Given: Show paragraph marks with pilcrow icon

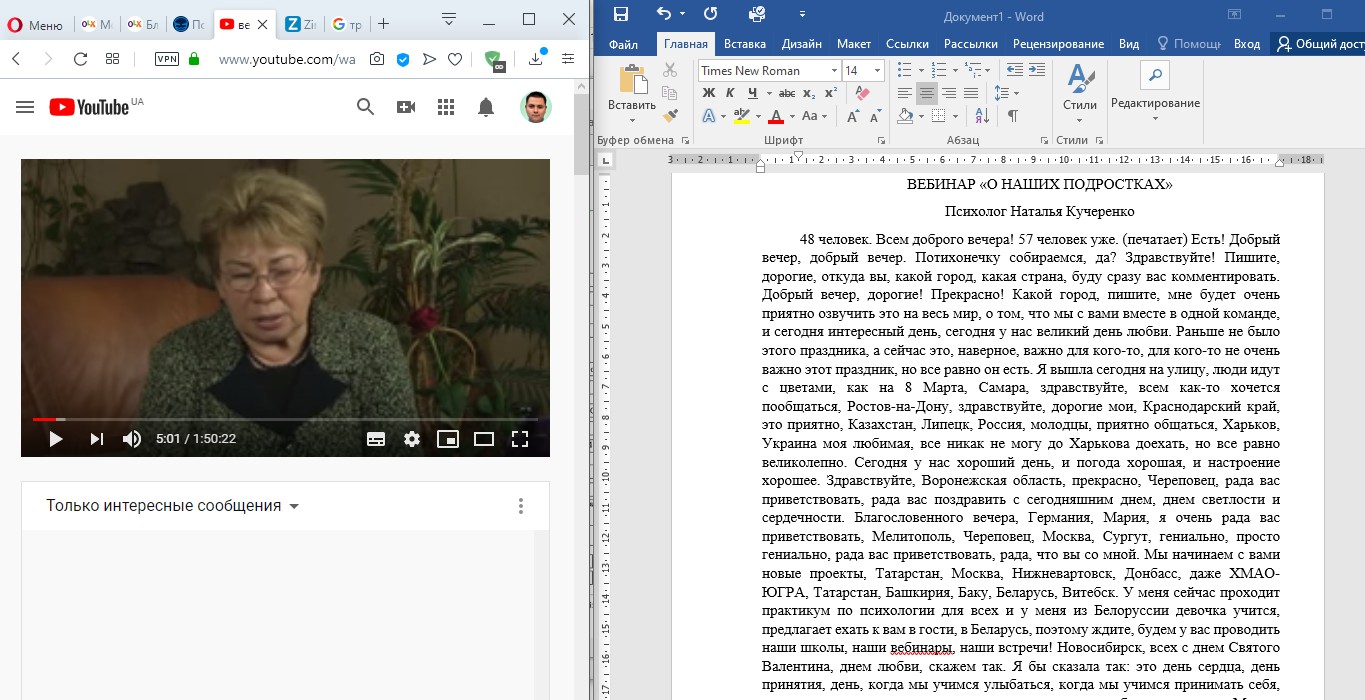Looking at the screenshot, I should (1013, 116).
